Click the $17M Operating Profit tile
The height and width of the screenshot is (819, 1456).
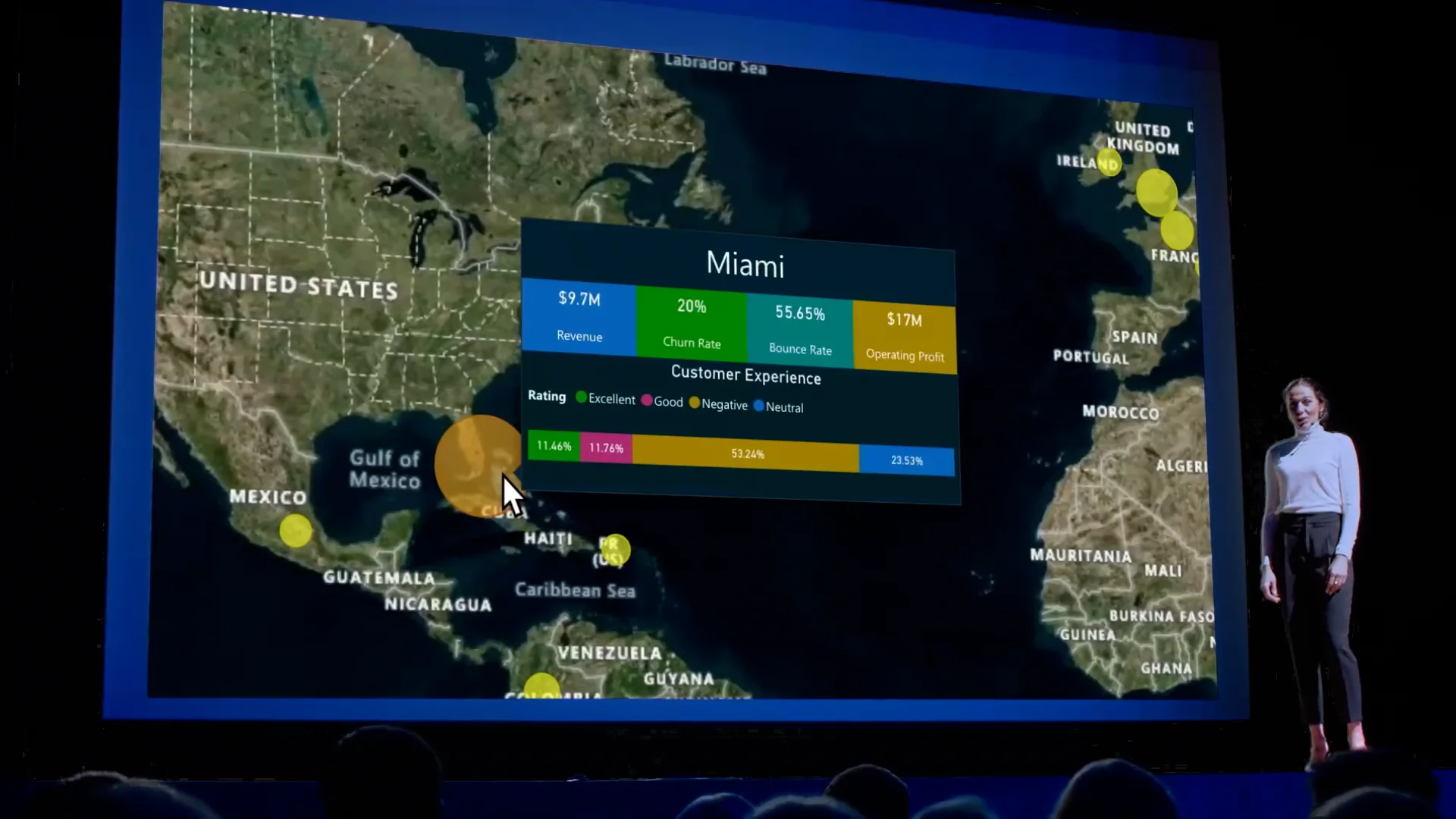(x=904, y=336)
